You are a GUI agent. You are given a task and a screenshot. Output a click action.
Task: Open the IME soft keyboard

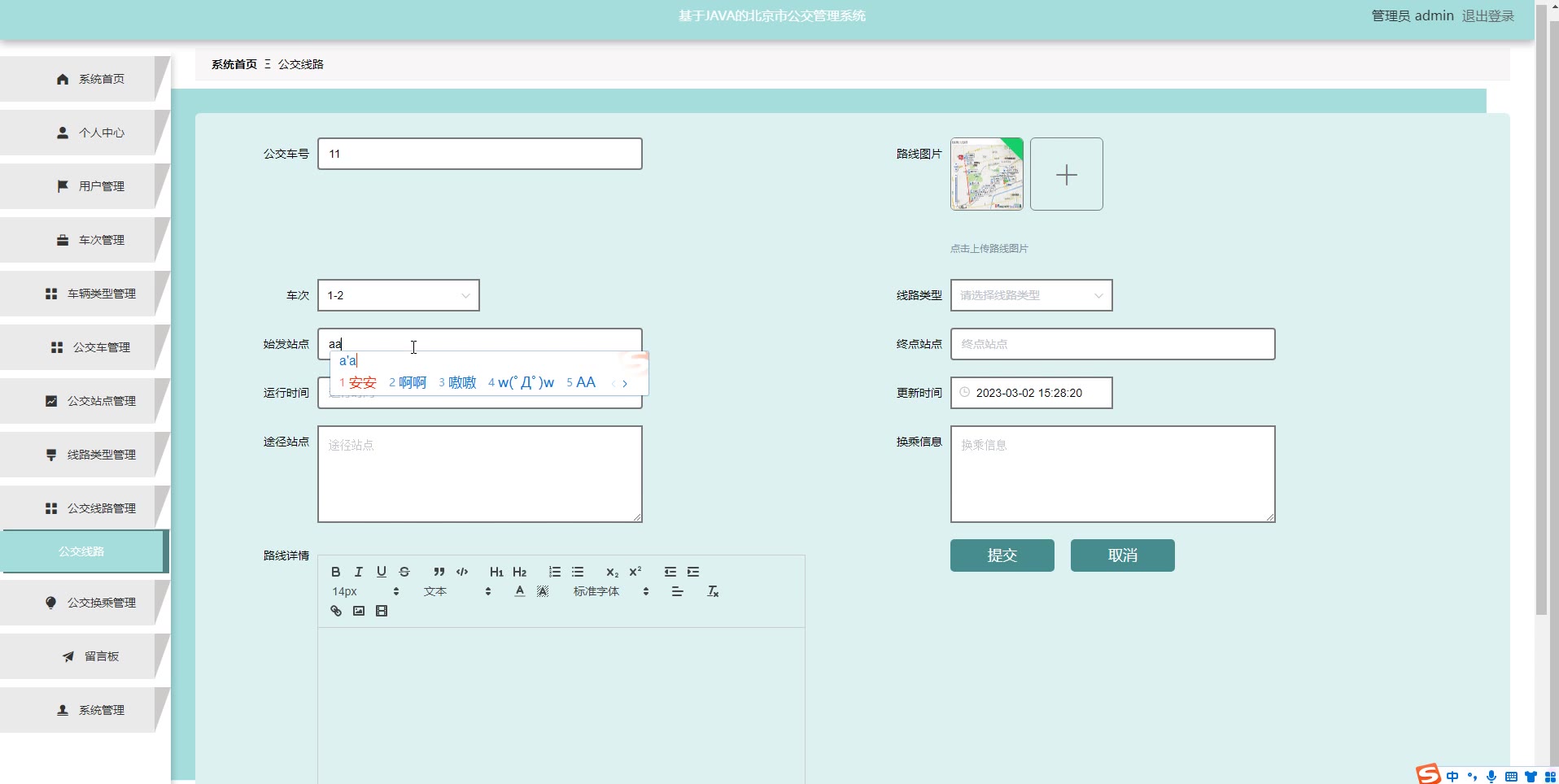click(1511, 777)
